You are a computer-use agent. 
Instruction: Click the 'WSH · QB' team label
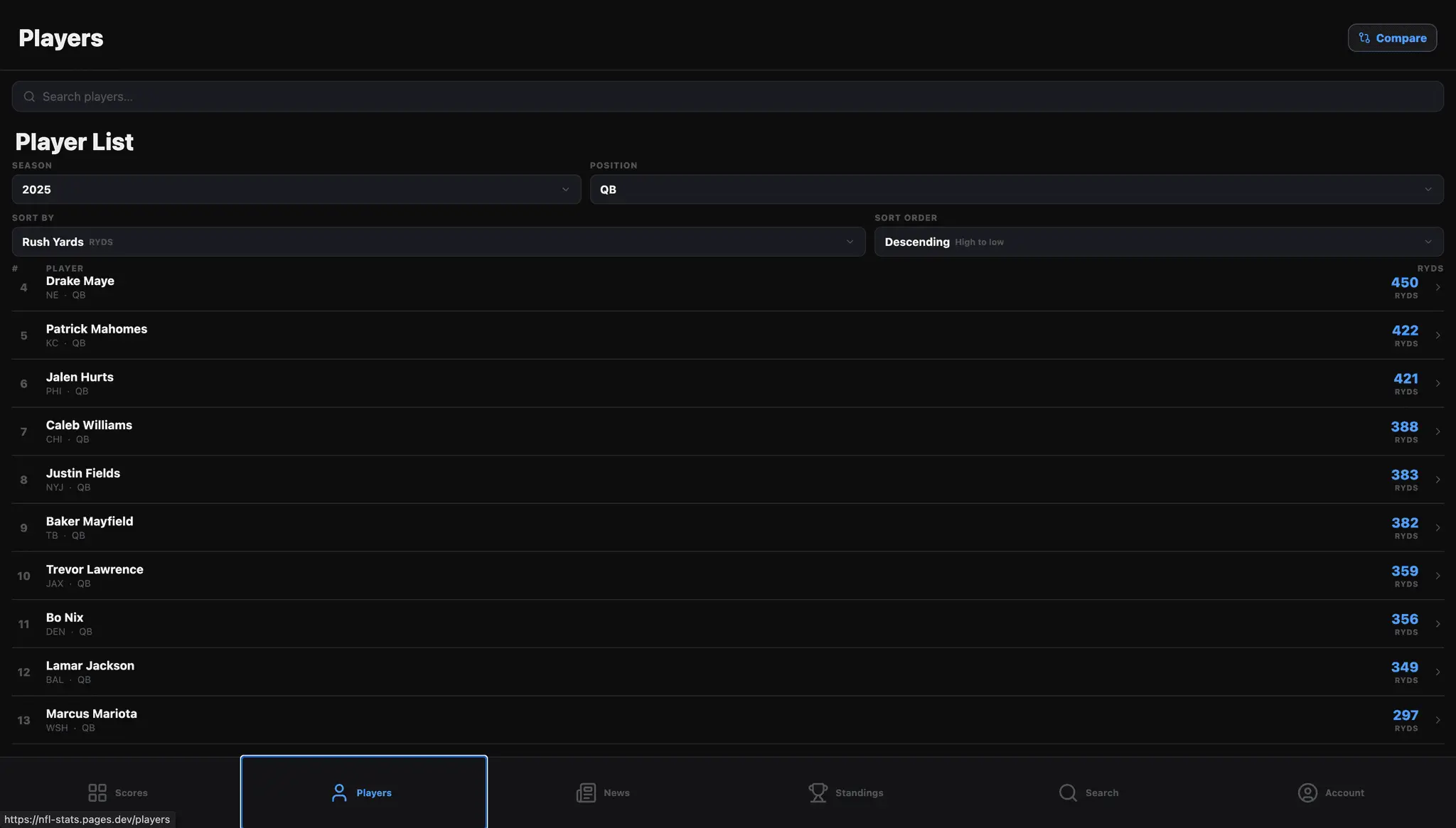point(70,728)
